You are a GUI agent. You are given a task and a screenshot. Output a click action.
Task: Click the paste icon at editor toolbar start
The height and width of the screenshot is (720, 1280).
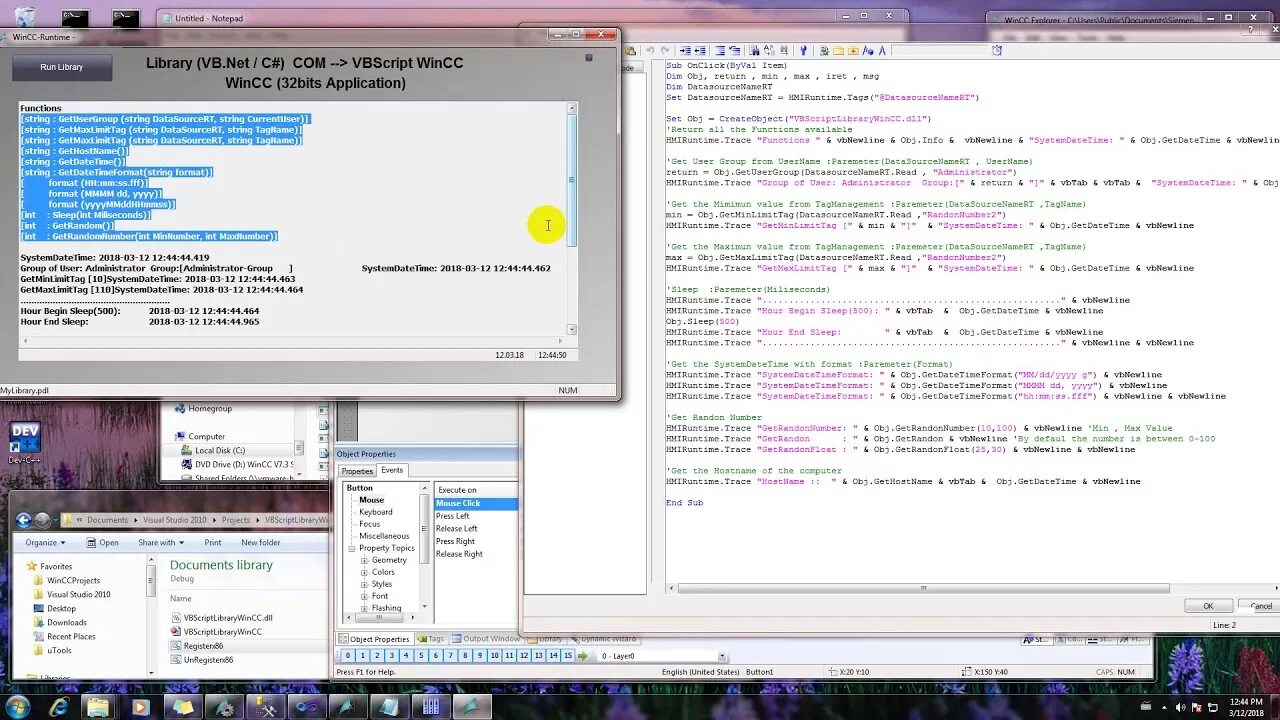pyautogui.click(x=630, y=50)
